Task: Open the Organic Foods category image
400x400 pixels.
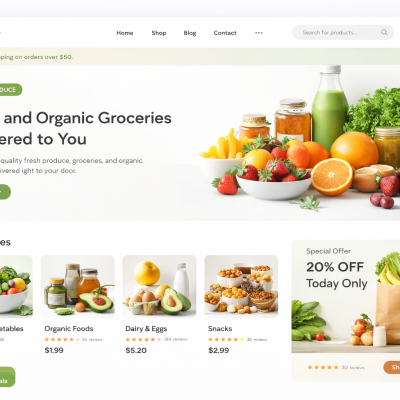Action: tap(78, 287)
